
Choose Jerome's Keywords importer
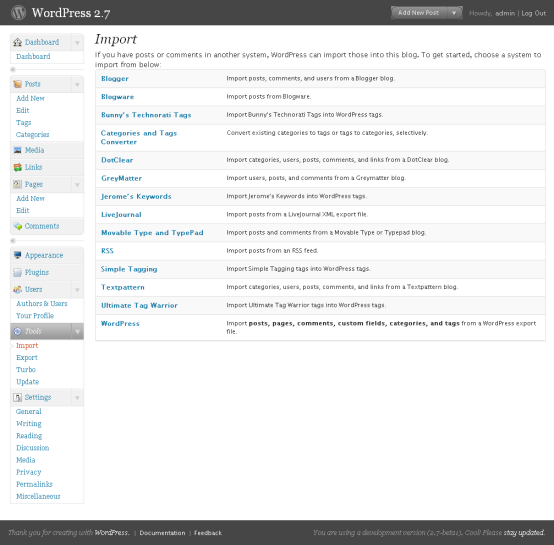pos(136,196)
